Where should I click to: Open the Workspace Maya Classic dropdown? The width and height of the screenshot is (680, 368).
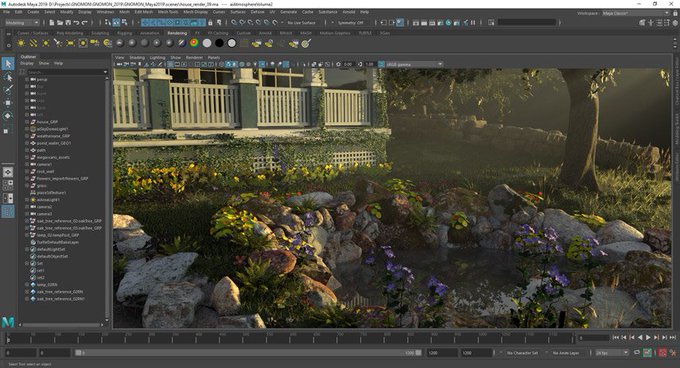(x=635, y=13)
